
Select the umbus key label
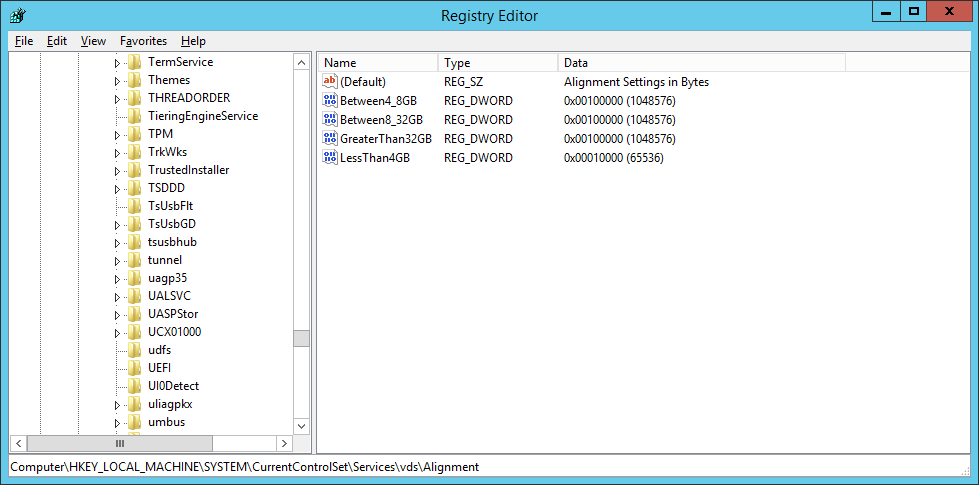[167, 422]
